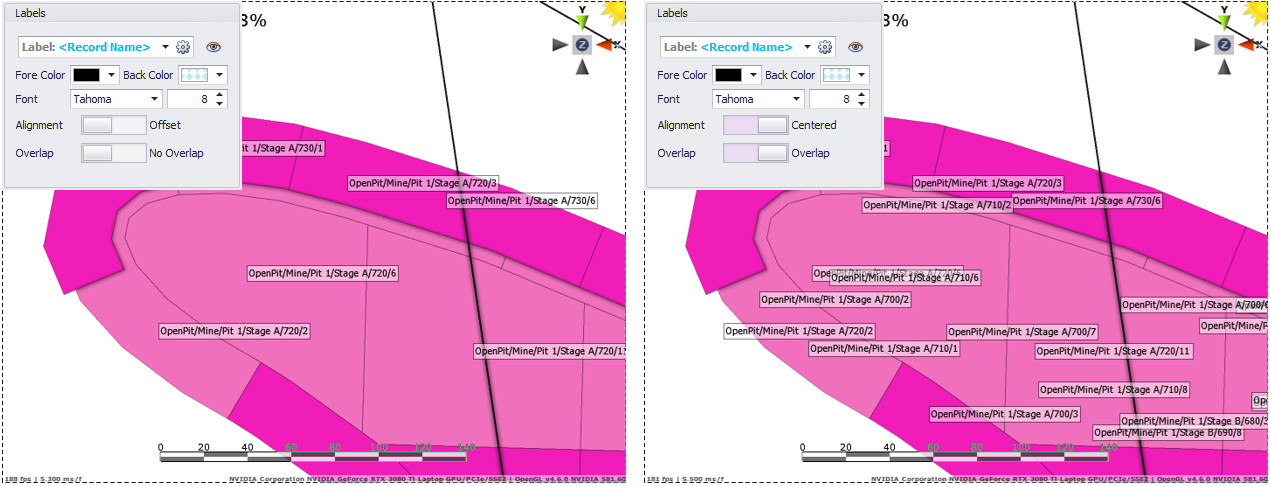Image resolution: width=1270 pixels, height=486 pixels.
Task: Click red X axis arrow in right viewport
Action: tap(1247, 44)
